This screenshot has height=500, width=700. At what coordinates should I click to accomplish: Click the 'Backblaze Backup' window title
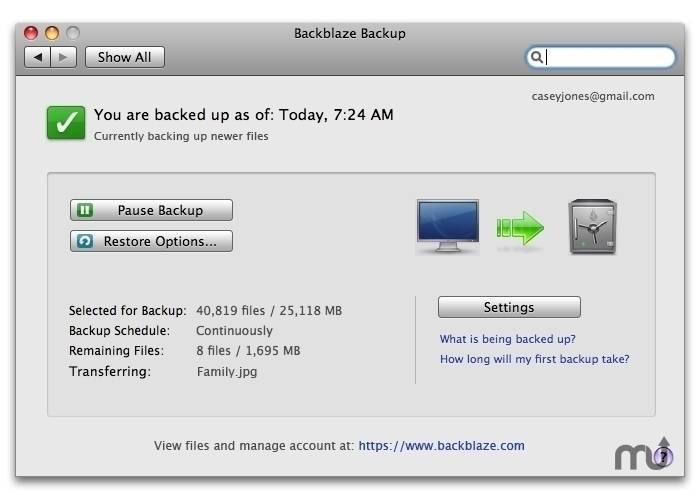tap(350, 33)
